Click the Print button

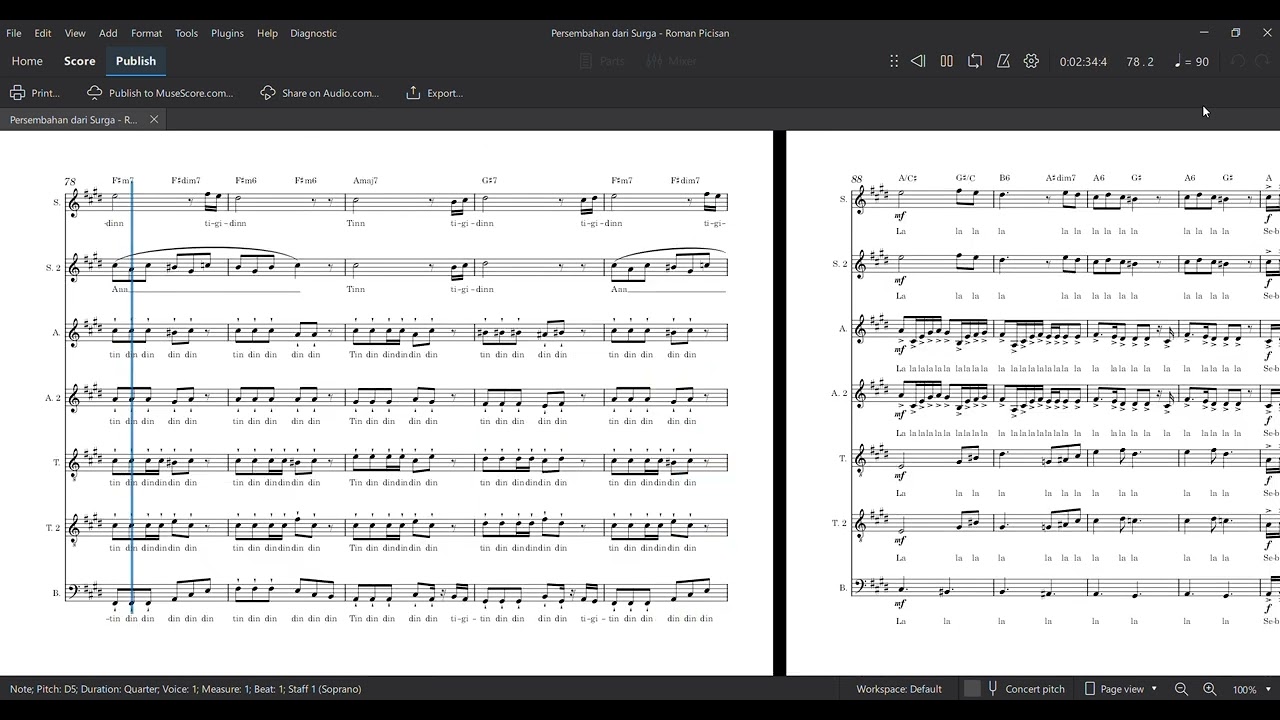[35, 93]
